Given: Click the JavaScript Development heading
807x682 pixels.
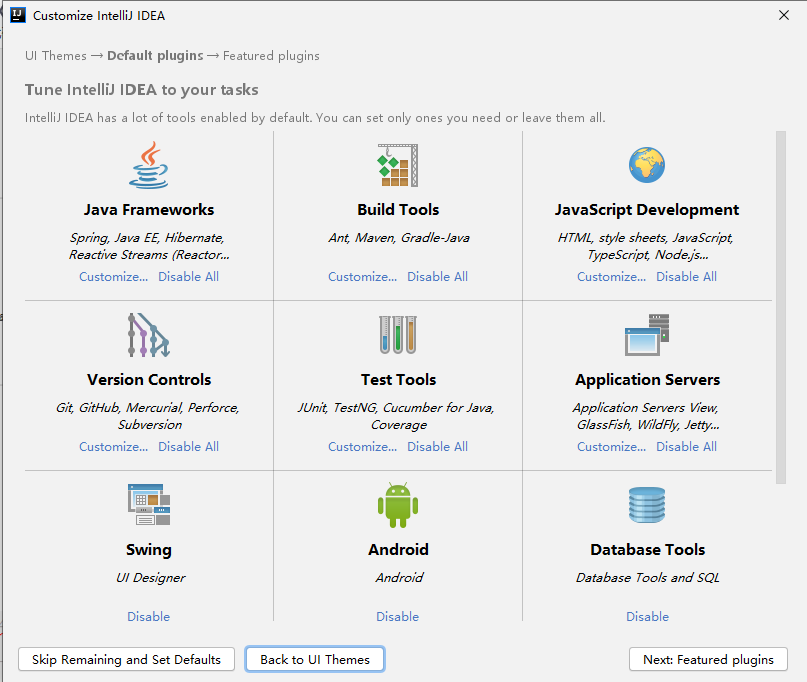Looking at the screenshot, I should coord(647,210).
